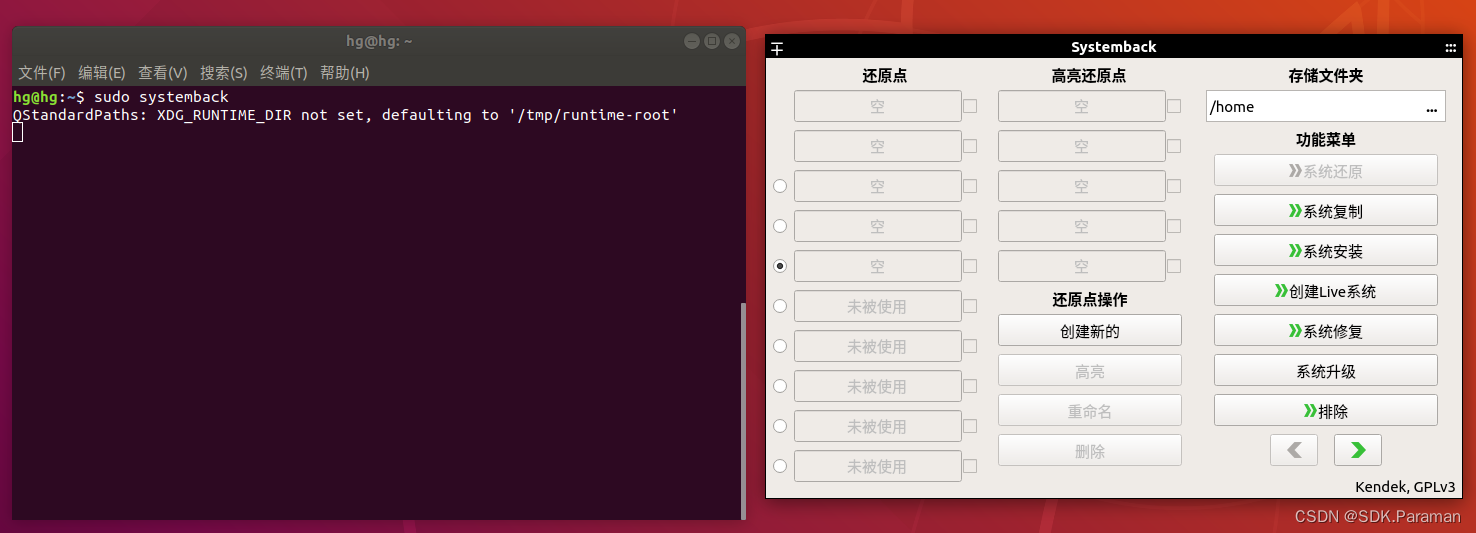Viewport: 1476px width, 533px height.
Task: Click the QStandardPaths warning line in terminal
Action: 346,115
